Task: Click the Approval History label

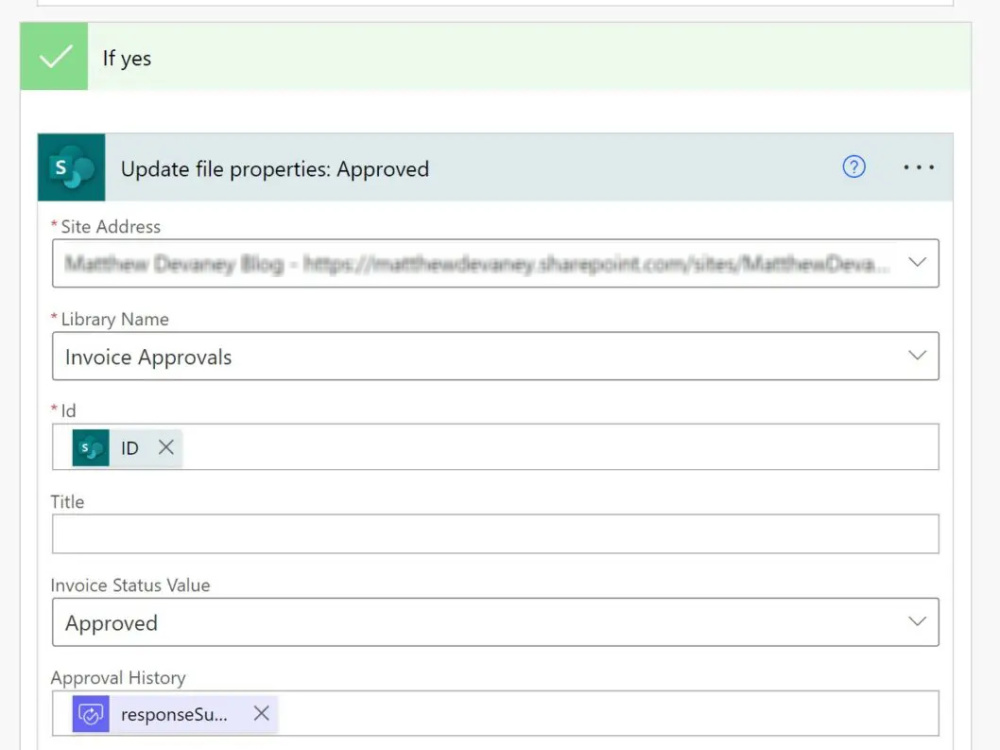Action: 118,677
